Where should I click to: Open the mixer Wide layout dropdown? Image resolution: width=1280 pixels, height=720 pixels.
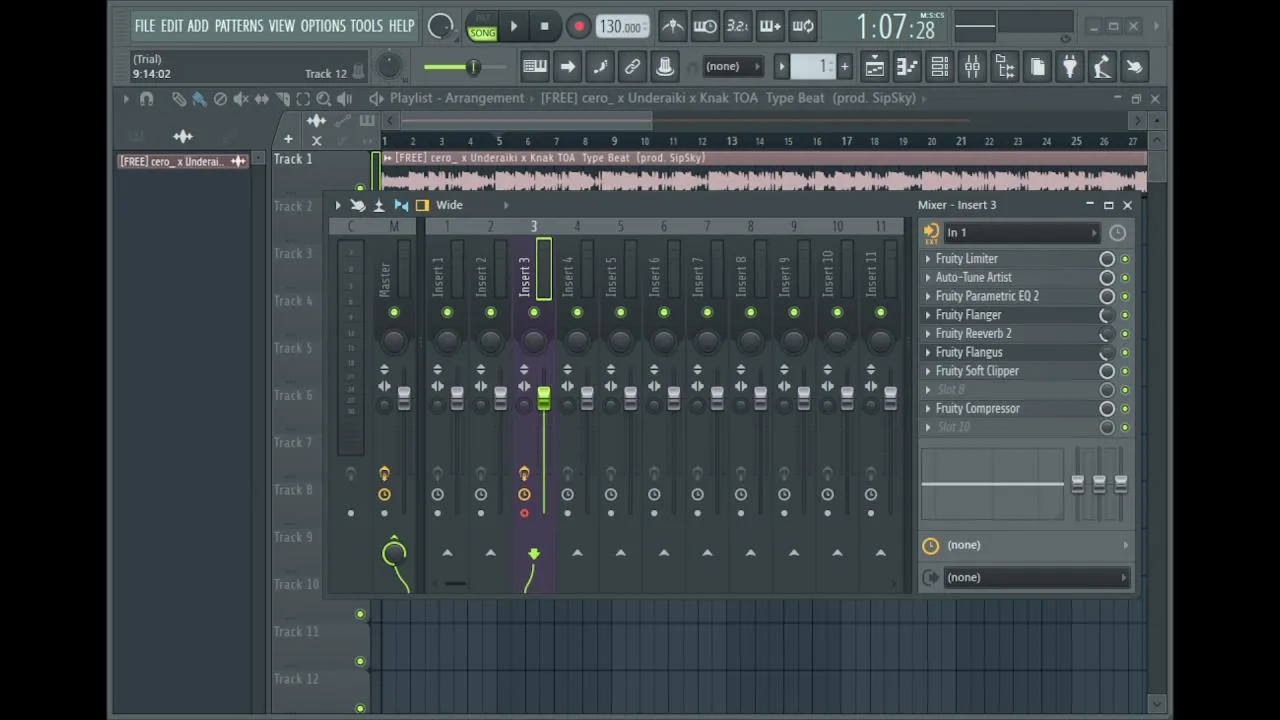point(449,205)
